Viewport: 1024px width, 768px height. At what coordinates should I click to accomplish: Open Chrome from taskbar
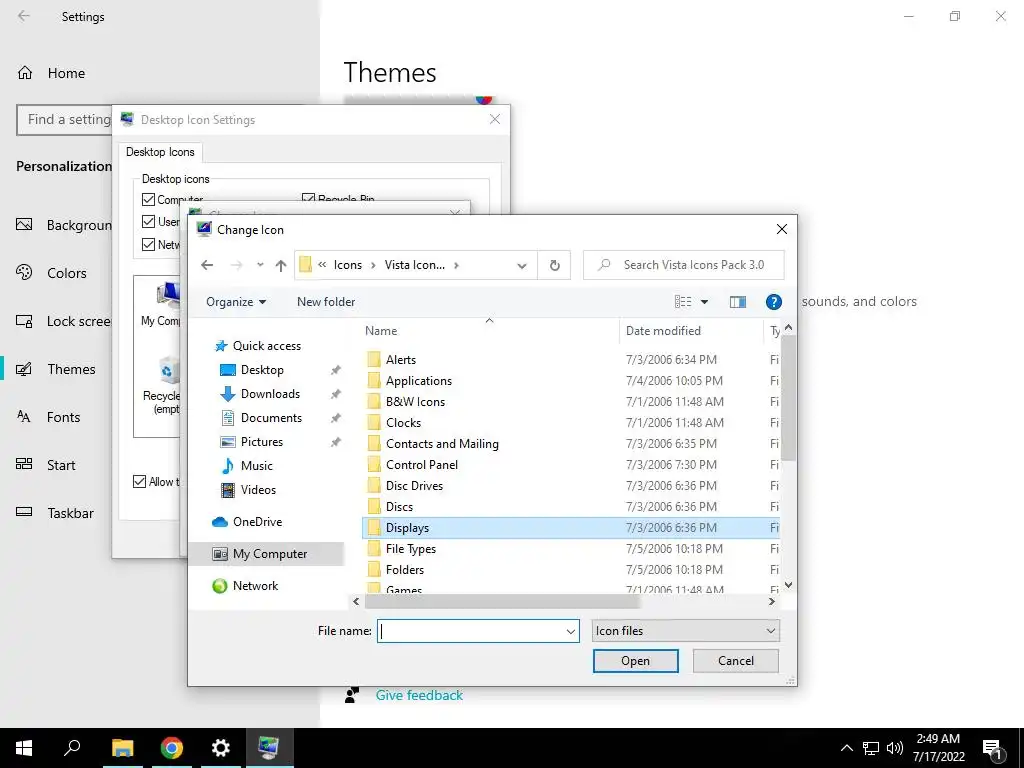pyautogui.click(x=172, y=748)
